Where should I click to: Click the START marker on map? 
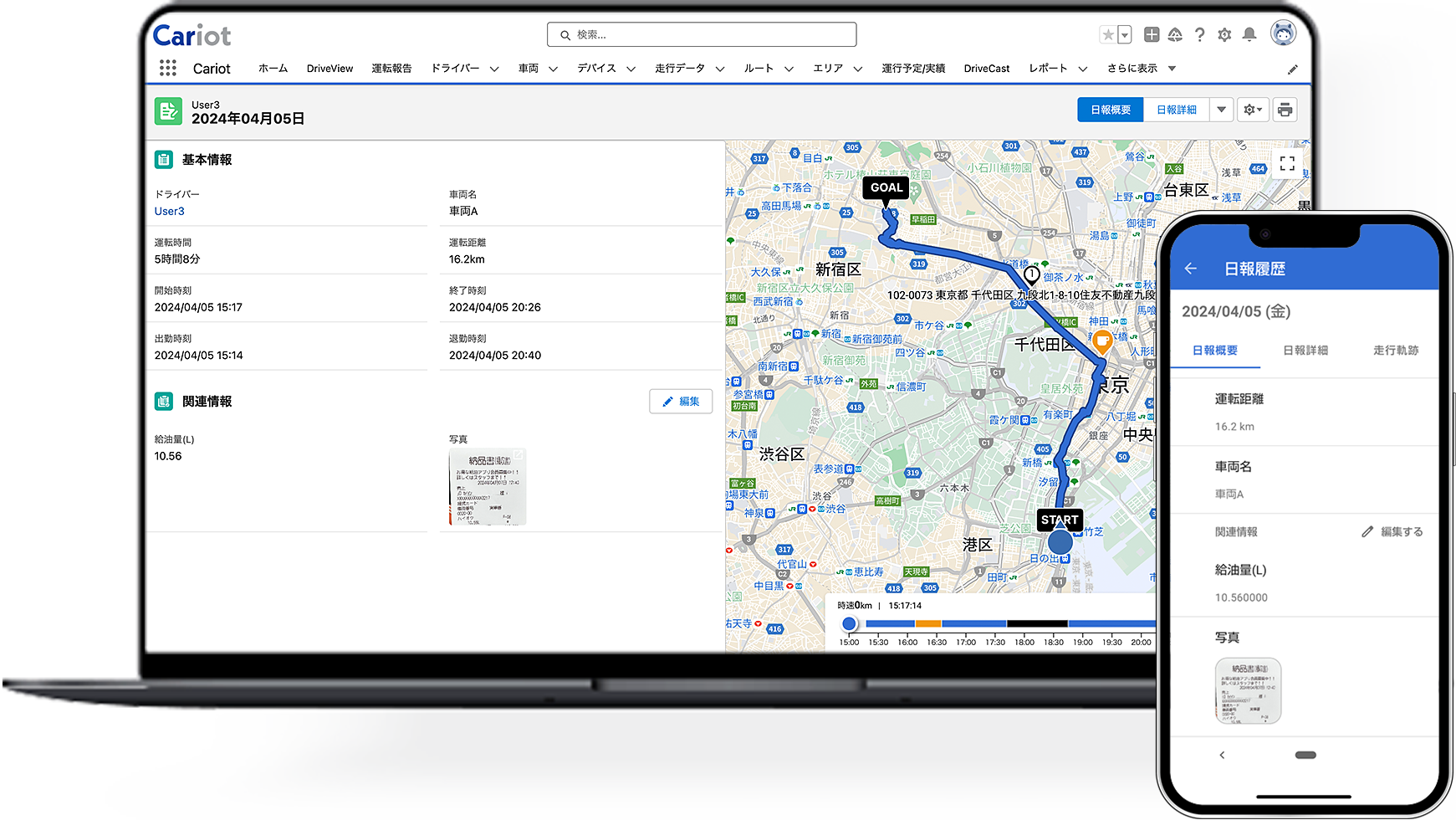pos(1060,520)
